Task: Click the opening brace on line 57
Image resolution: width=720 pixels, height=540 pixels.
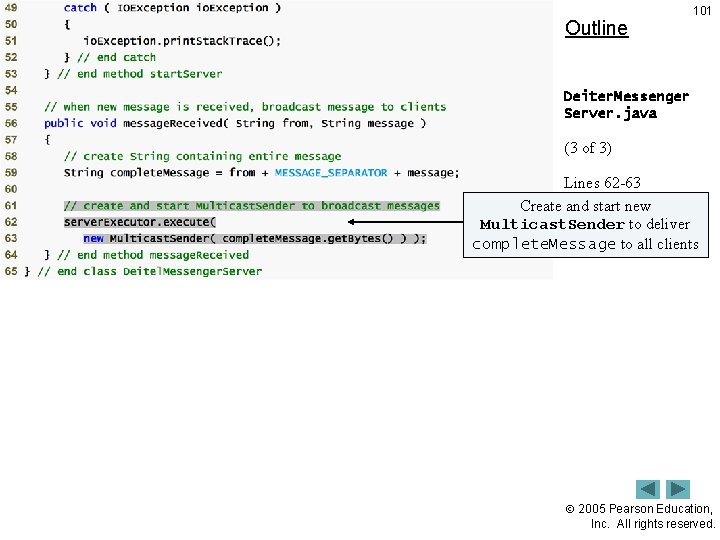Action: coord(47,140)
